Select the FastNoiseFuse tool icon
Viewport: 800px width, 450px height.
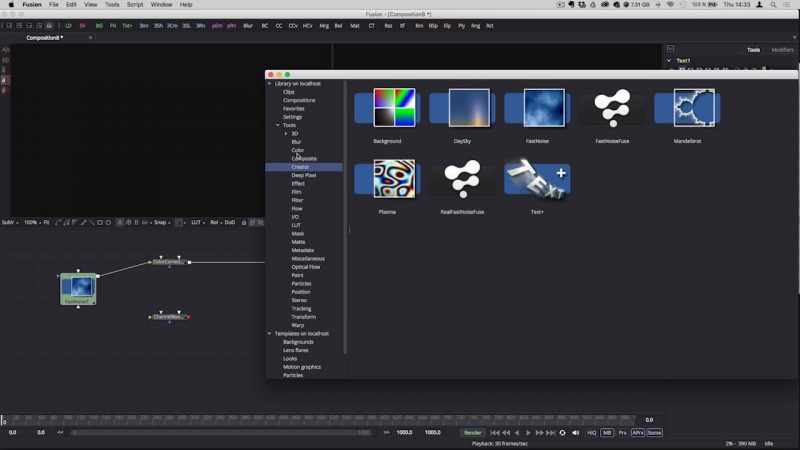[612, 108]
